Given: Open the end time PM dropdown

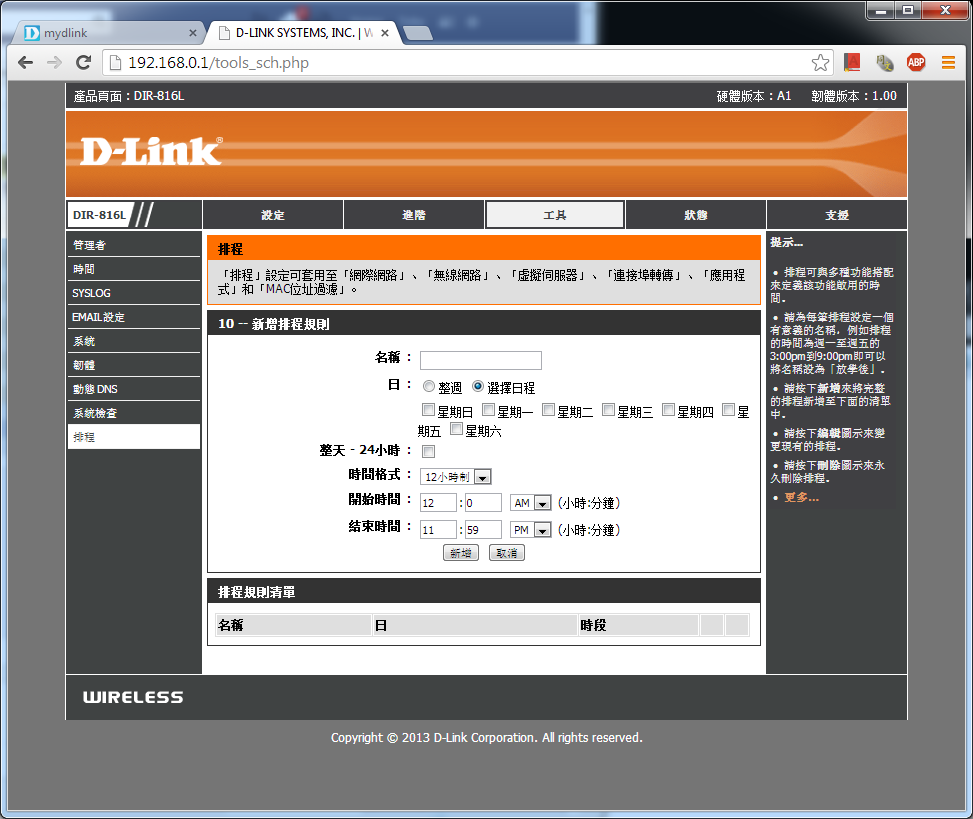Looking at the screenshot, I should 531,530.
